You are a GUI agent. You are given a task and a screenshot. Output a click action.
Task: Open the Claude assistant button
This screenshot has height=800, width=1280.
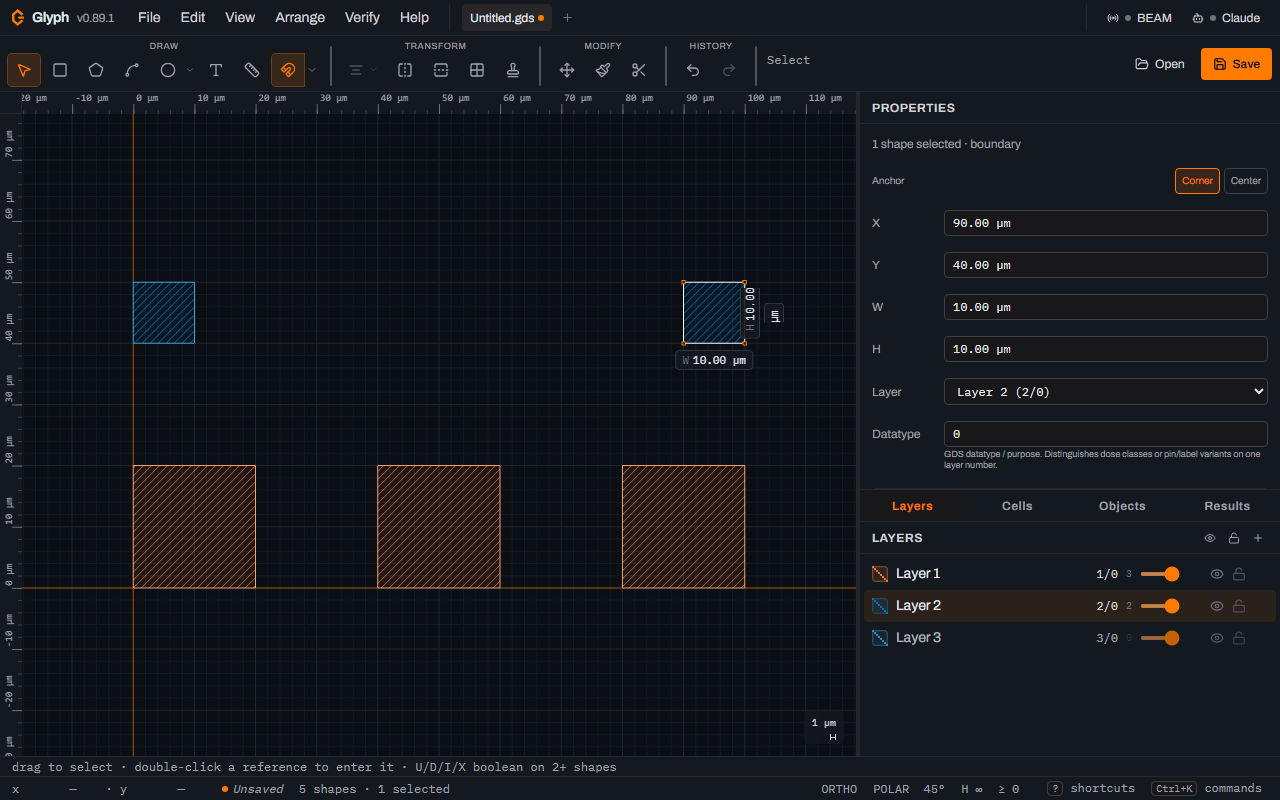coord(1226,18)
